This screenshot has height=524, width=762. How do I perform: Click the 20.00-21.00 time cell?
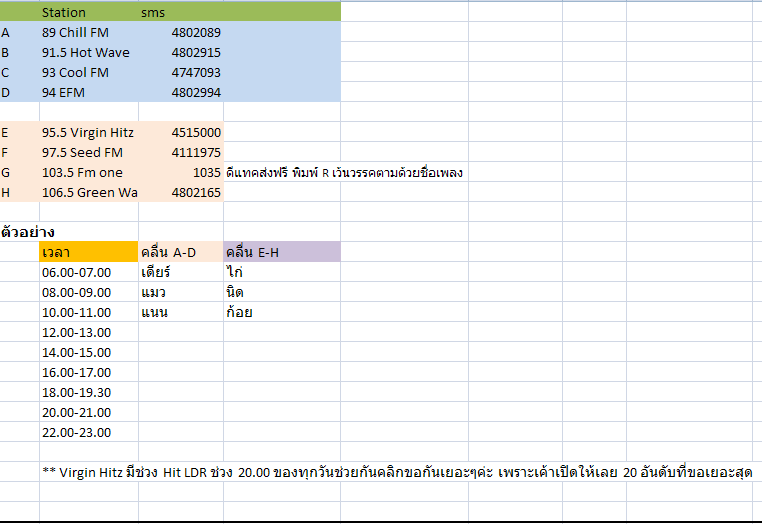pyautogui.click(x=89, y=412)
